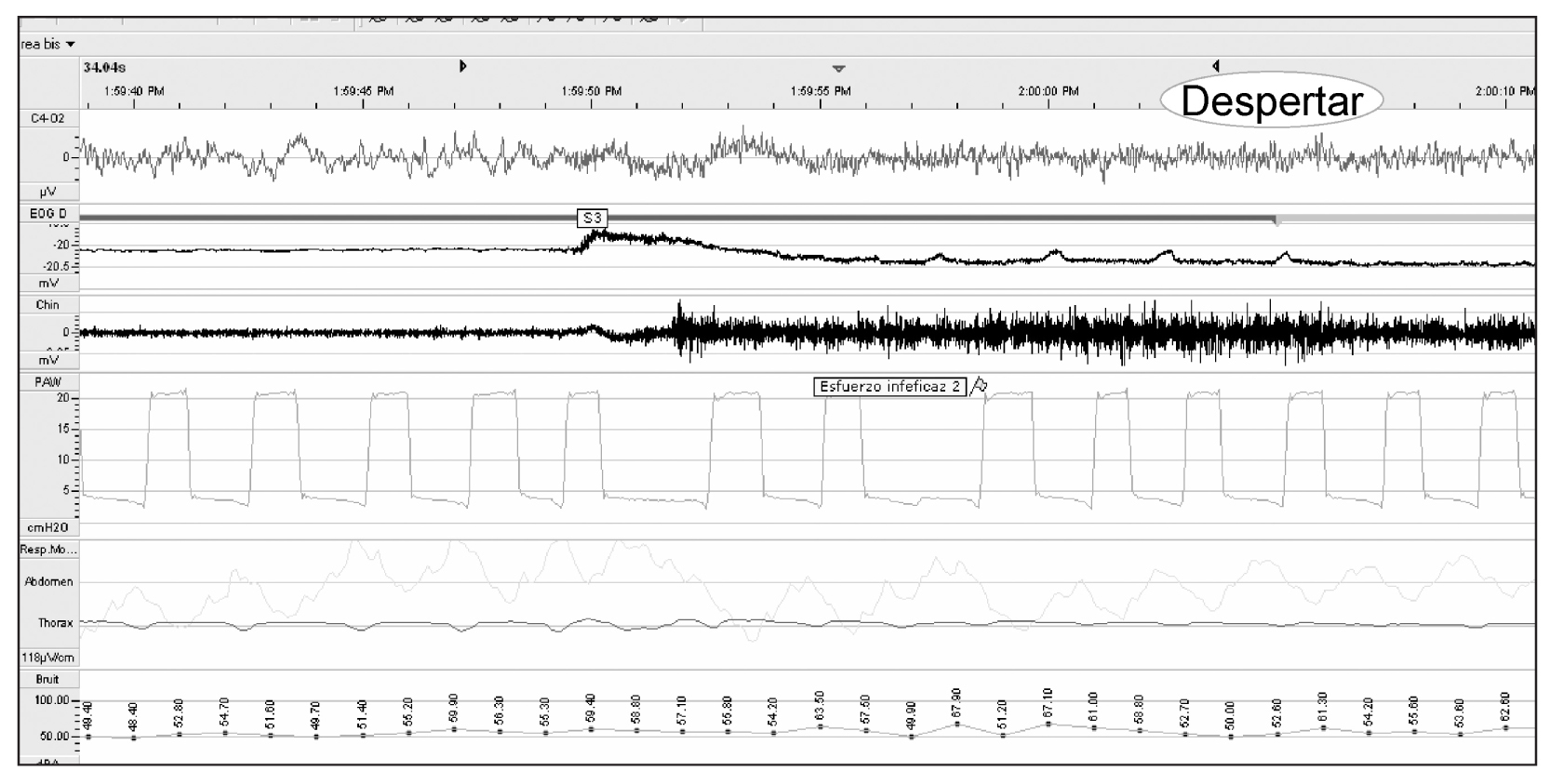Select the C4-O2 EEG channel label

(47, 119)
